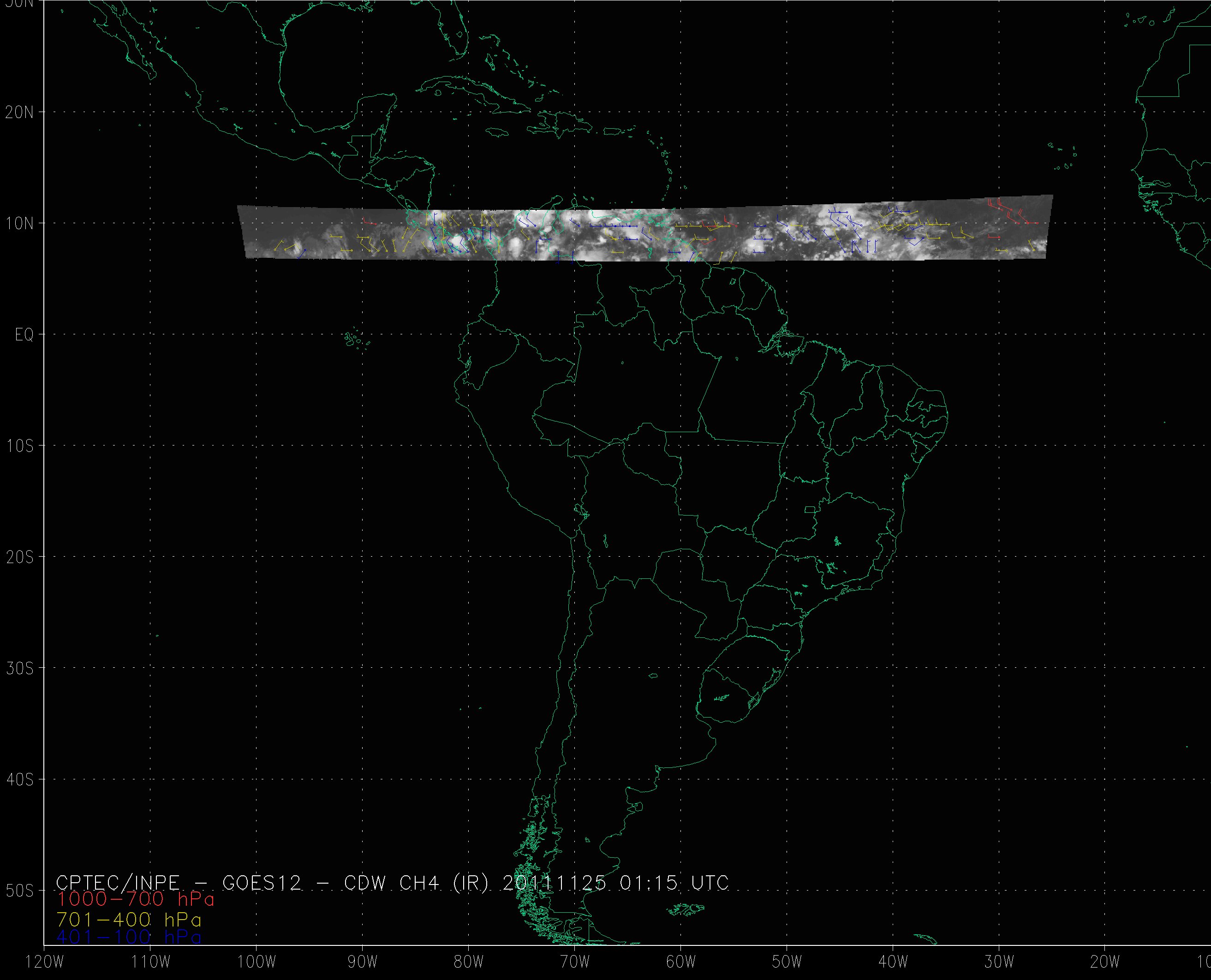The image size is (1211, 980).
Task: Click the 20W longitude axis label
Action: (x=1105, y=962)
